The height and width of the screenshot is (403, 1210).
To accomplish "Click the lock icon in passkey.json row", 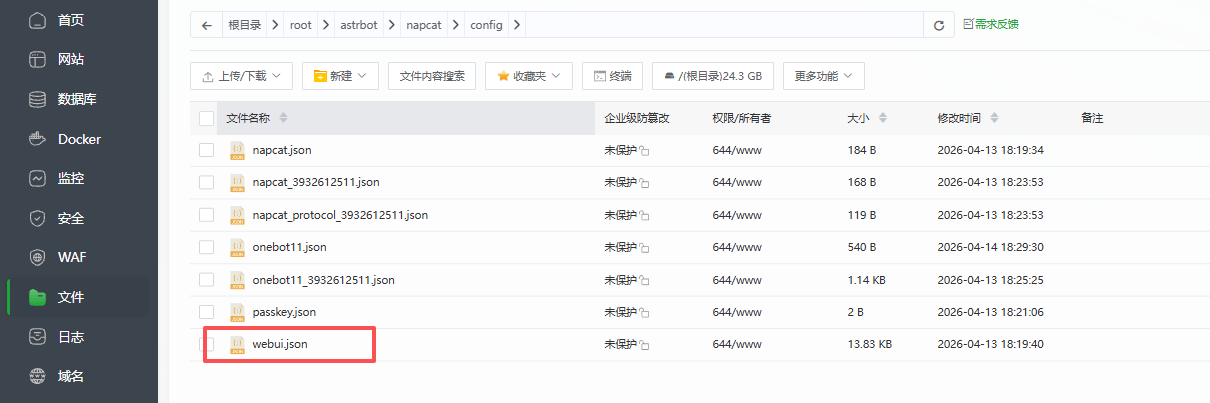I will click(x=645, y=313).
